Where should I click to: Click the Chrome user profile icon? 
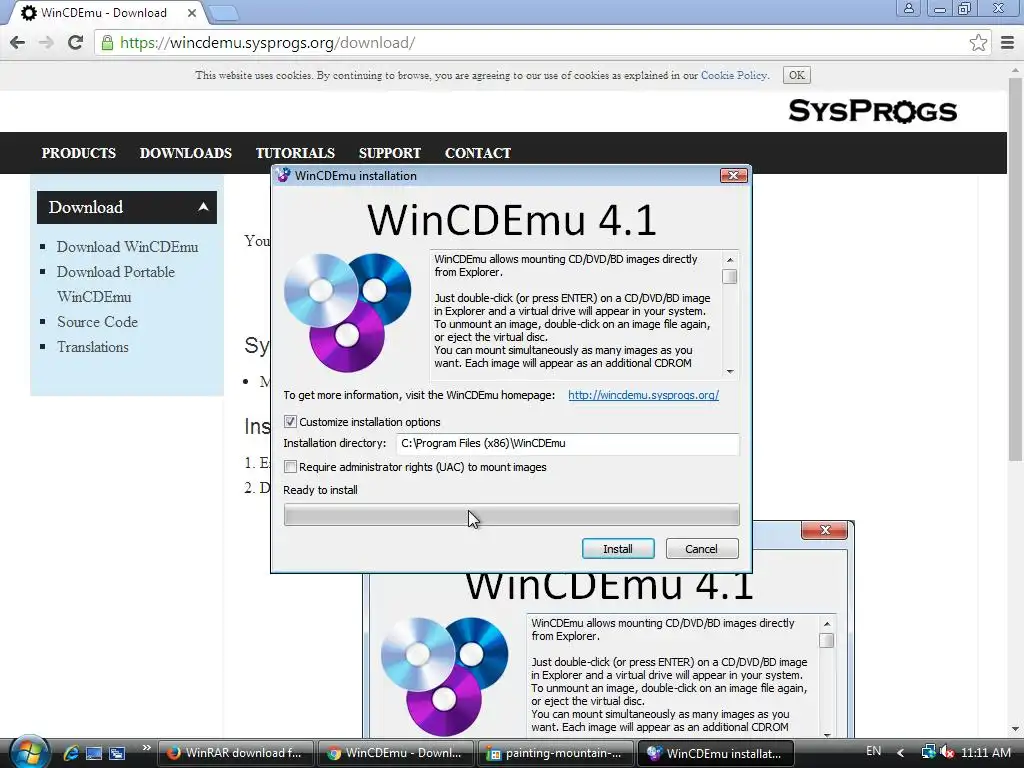pos(908,8)
